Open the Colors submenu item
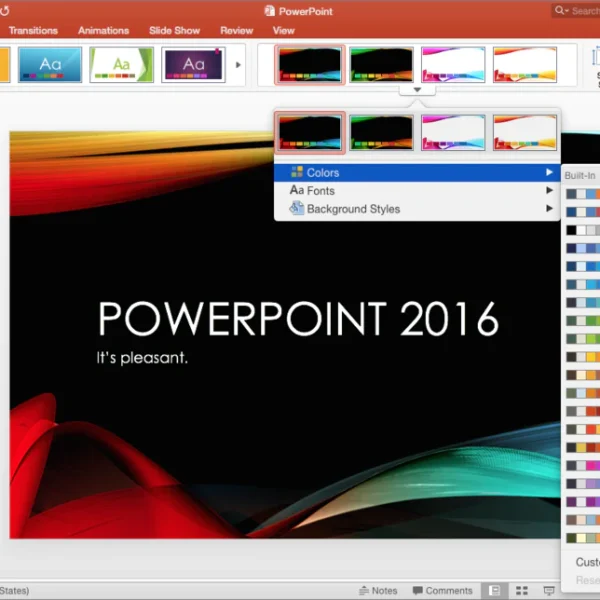This screenshot has width=600, height=600. [417, 173]
